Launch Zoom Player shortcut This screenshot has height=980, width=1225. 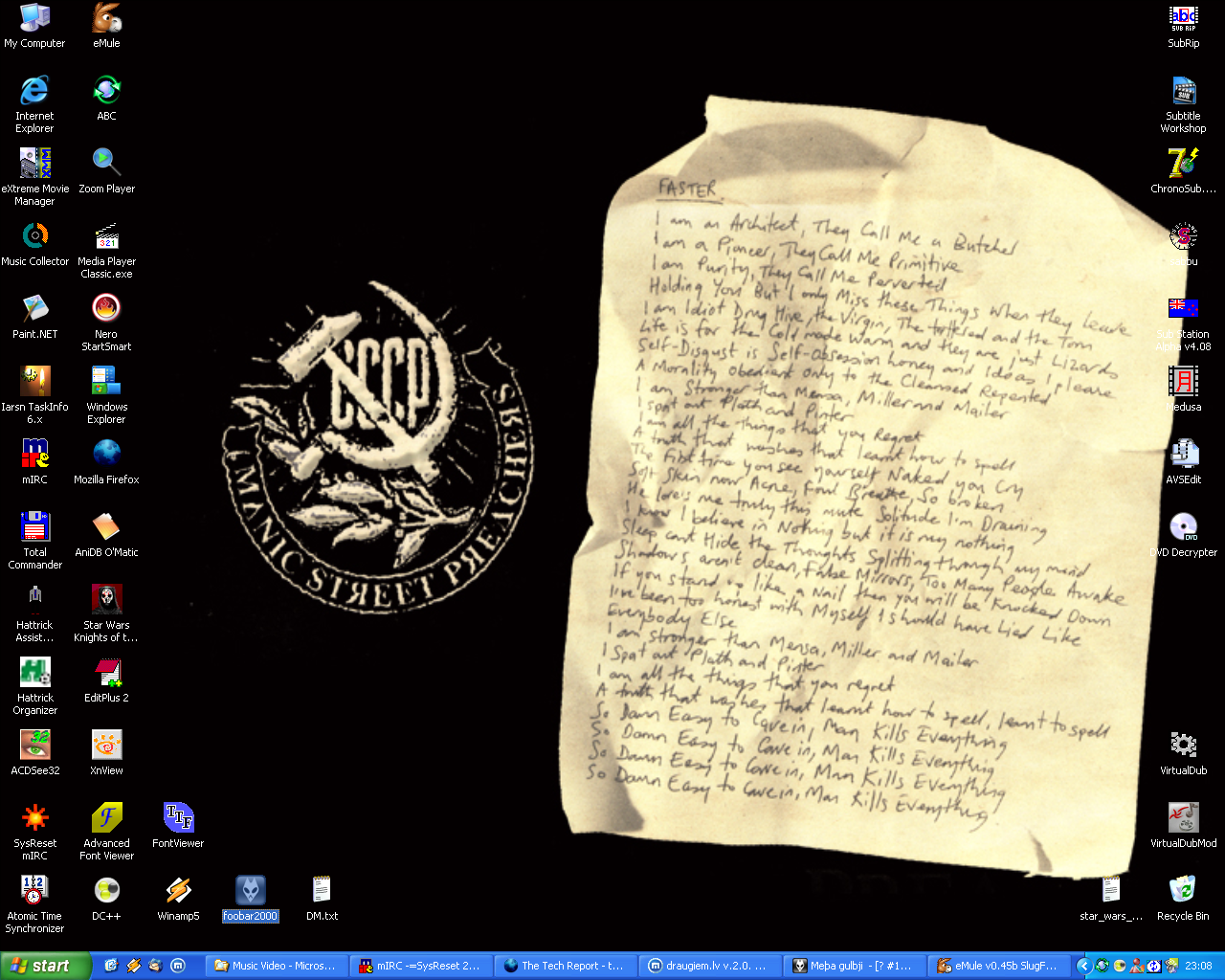click(106, 171)
